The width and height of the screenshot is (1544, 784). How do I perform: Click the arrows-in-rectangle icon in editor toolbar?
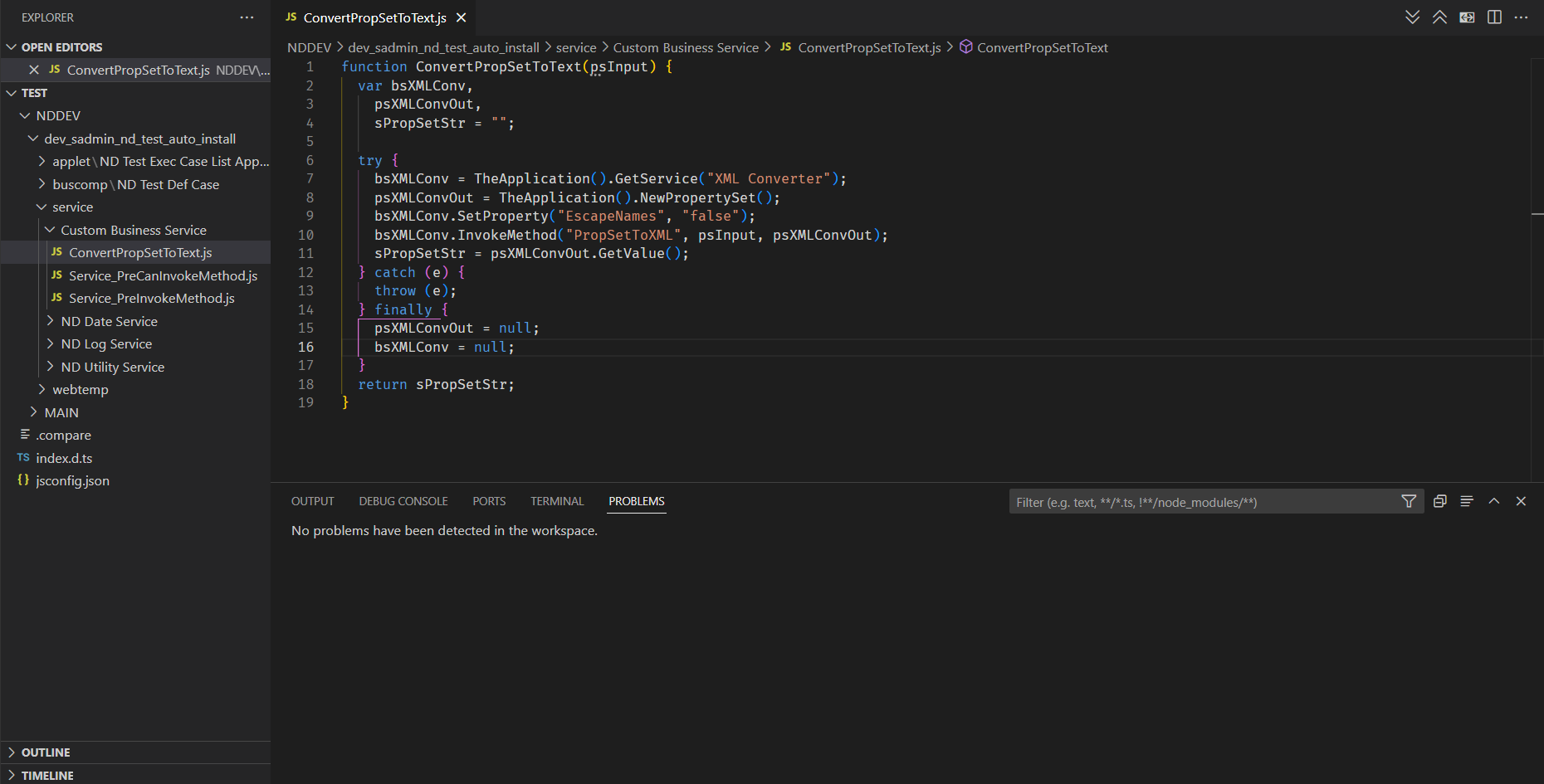(1467, 17)
